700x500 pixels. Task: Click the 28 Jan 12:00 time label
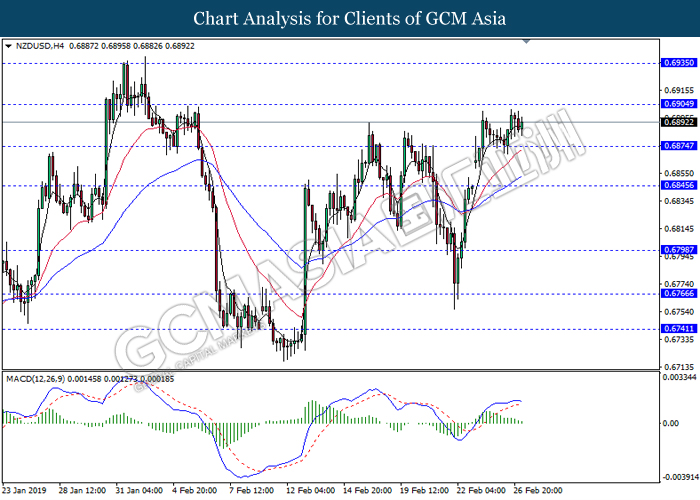[82, 490]
